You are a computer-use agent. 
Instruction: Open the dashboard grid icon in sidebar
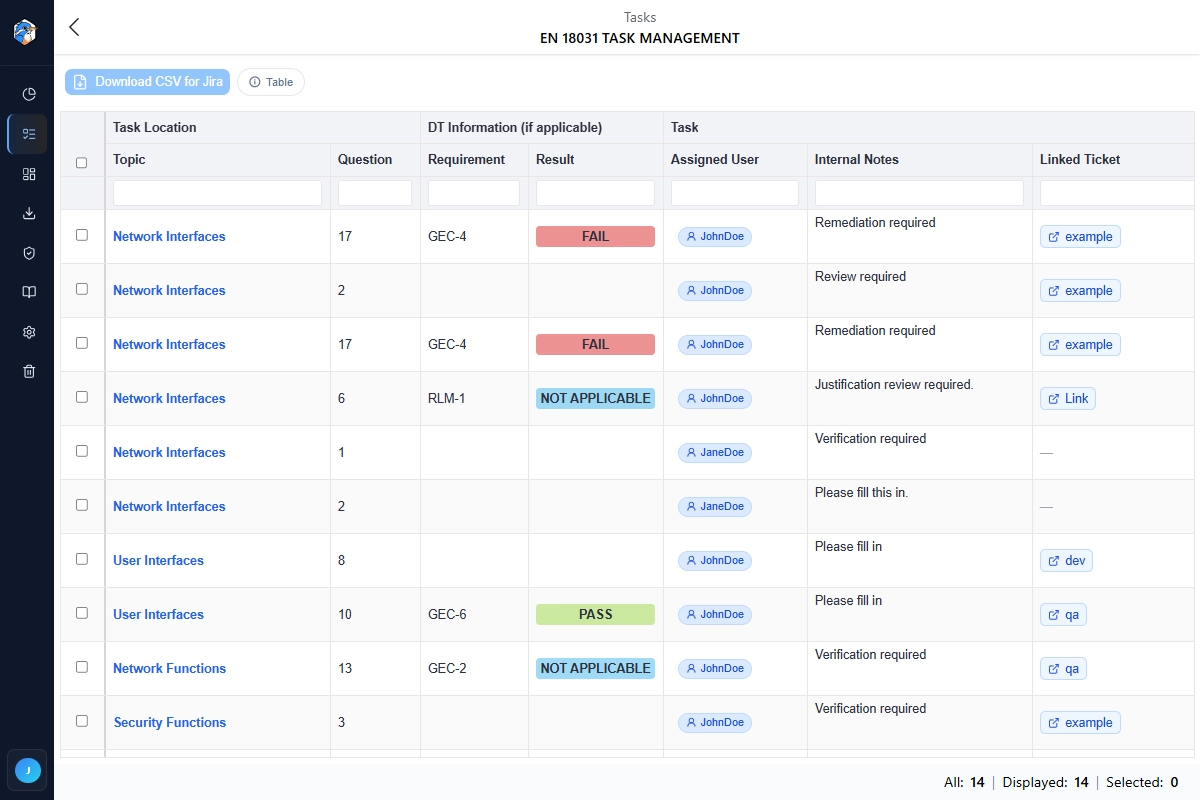[x=28, y=173]
